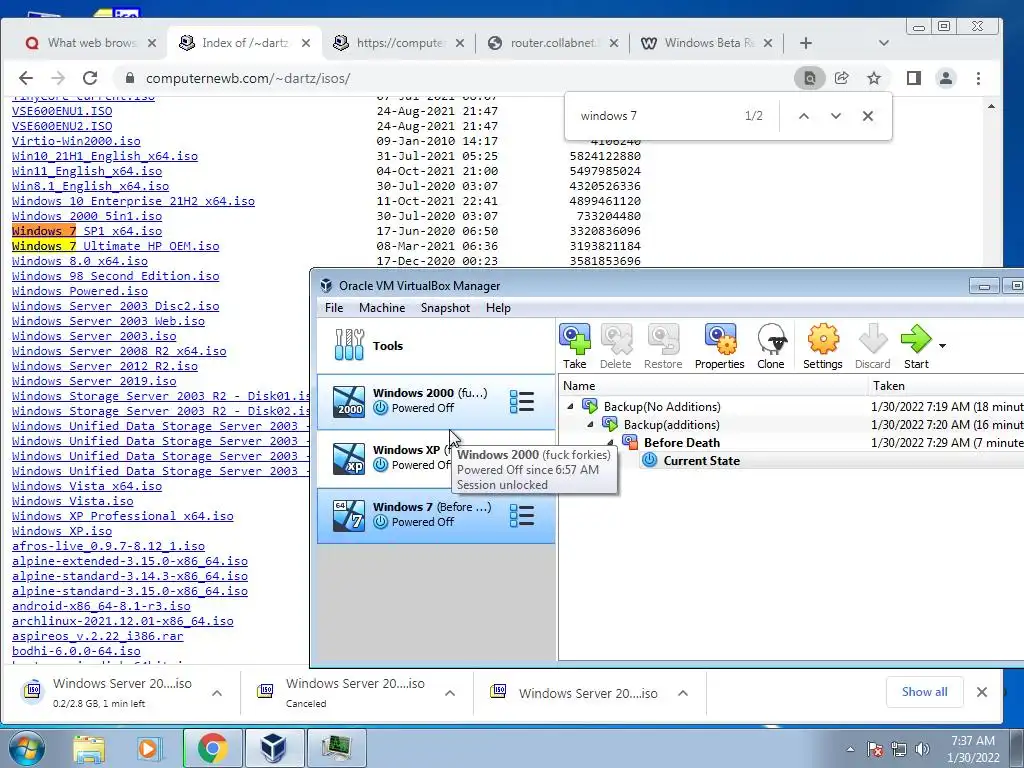Screen dimensions: 1024x768
Task: Click the find-in-page icon in address bar
Action: 809,78
